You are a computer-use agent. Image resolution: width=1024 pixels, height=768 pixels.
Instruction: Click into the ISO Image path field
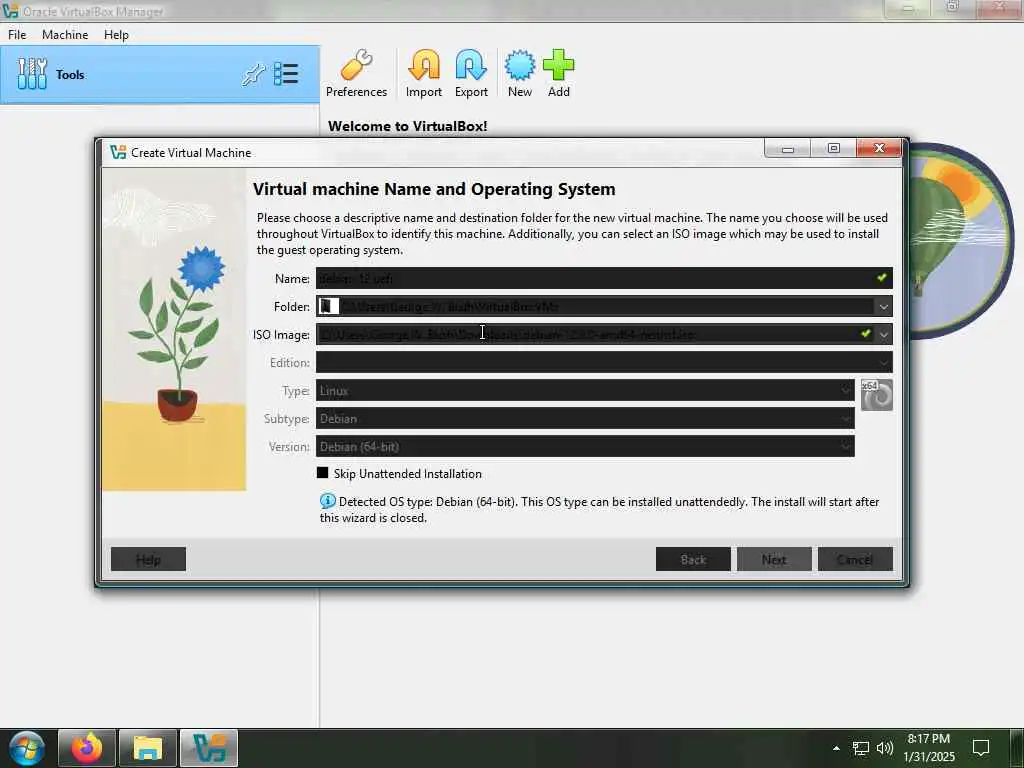[x=595, y=334]
